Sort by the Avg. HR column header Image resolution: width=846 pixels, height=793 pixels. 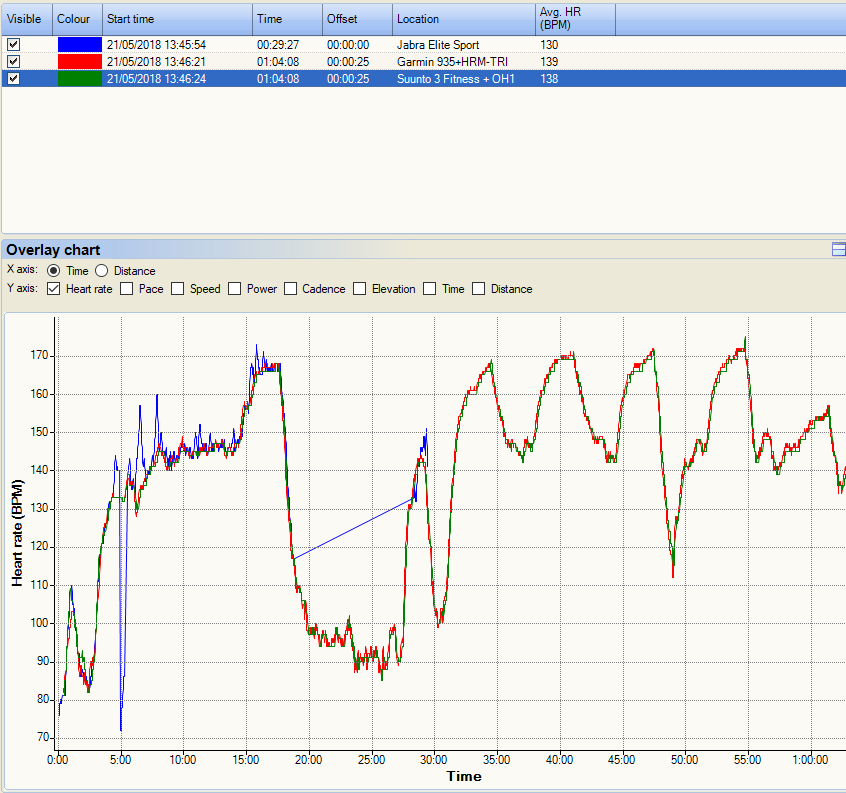(x=574, y=19)
